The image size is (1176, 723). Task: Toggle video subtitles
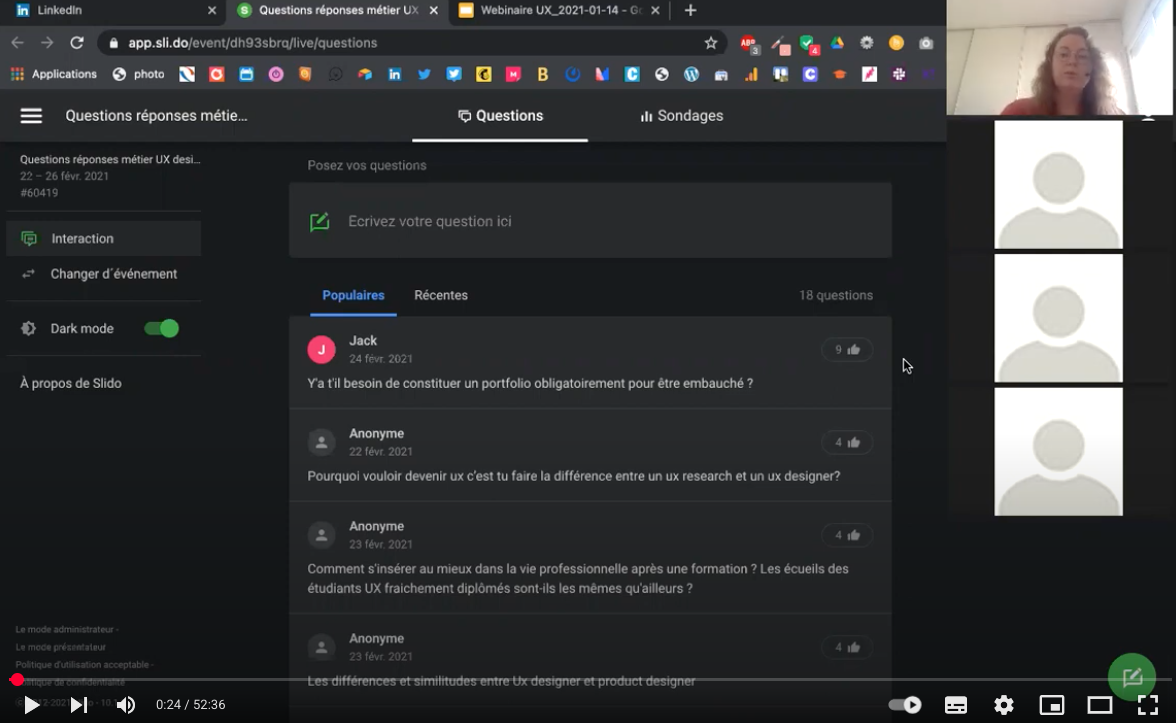[956, 704]
